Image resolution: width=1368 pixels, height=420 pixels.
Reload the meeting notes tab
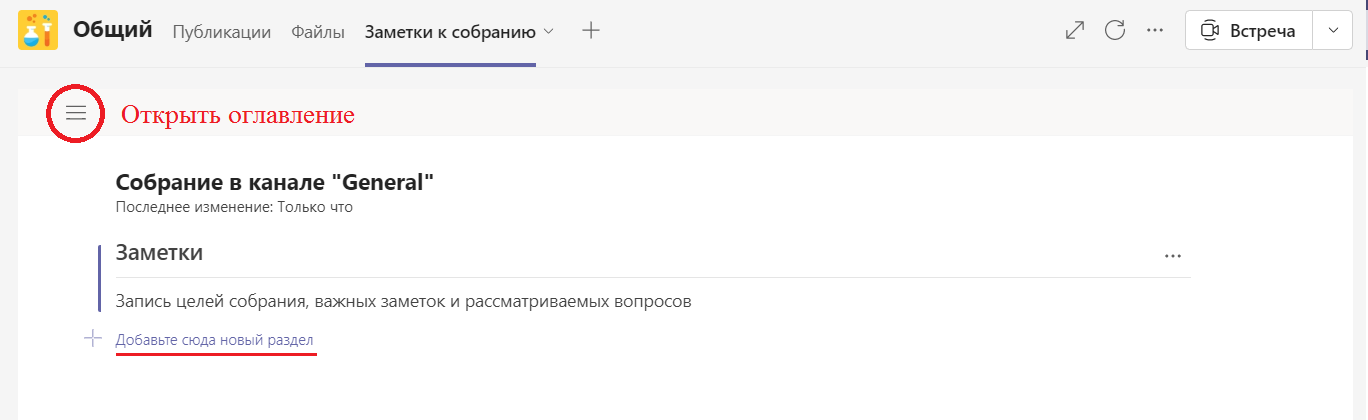[1115, 30]
